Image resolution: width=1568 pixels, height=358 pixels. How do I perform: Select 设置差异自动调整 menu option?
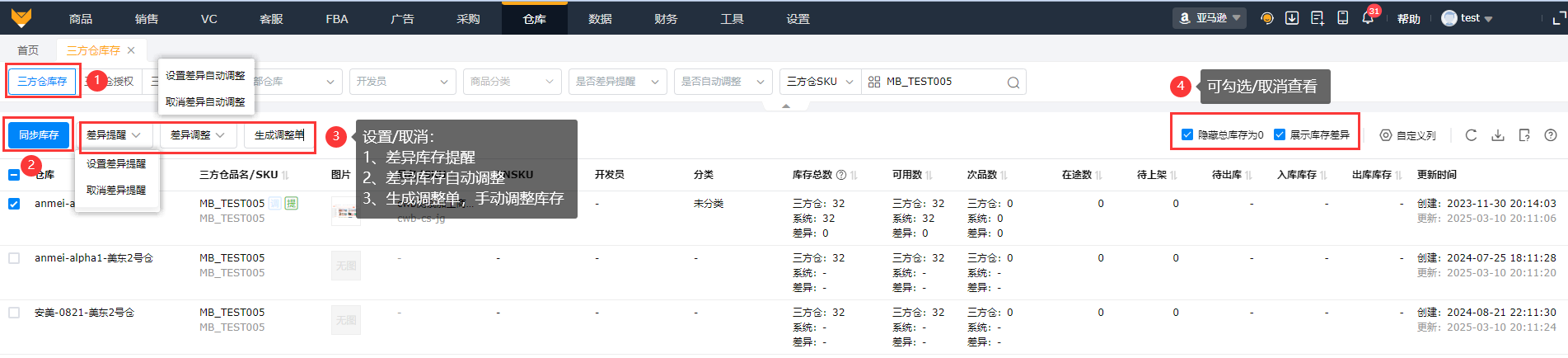tap(206, 75)
